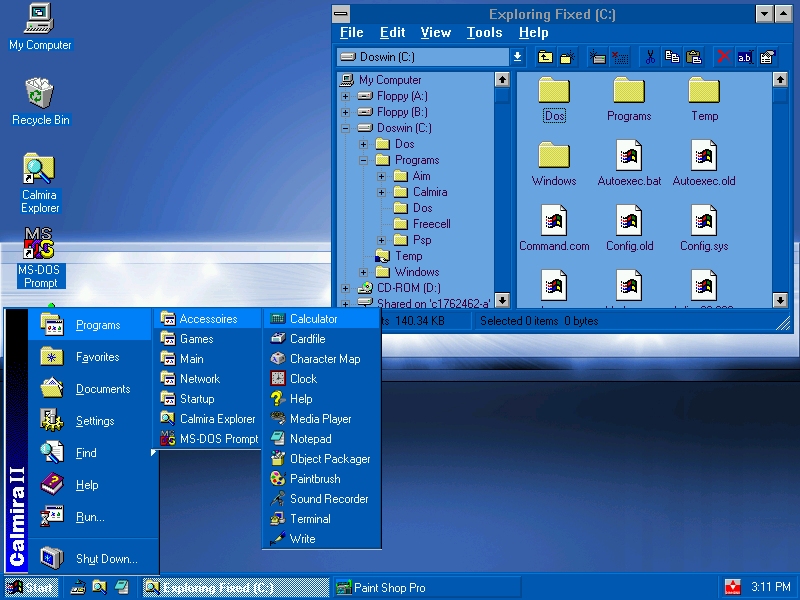Open Properties using the toolbar icon
800x600 pixels.
pos(767,57)
